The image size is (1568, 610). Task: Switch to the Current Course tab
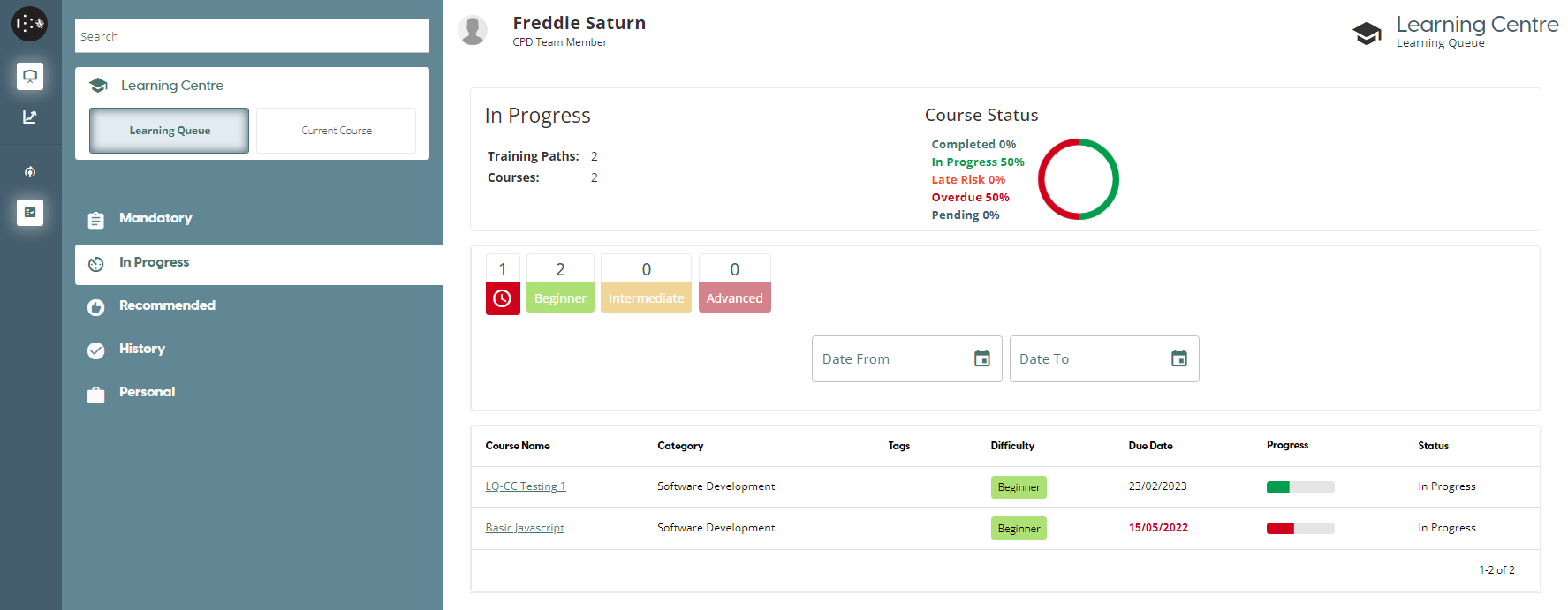click(x=337, y=131)
